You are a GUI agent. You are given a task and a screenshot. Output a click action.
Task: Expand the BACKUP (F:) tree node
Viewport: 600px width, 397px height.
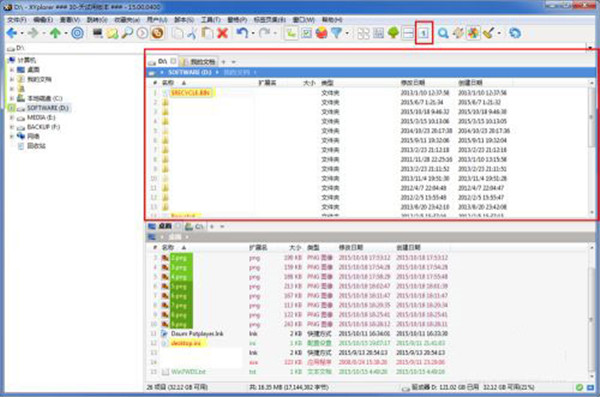click(12, 127)
